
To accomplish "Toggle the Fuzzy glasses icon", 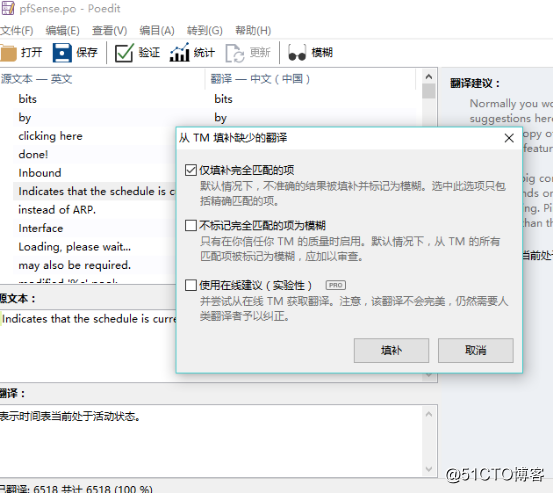I will coord(297,53).
